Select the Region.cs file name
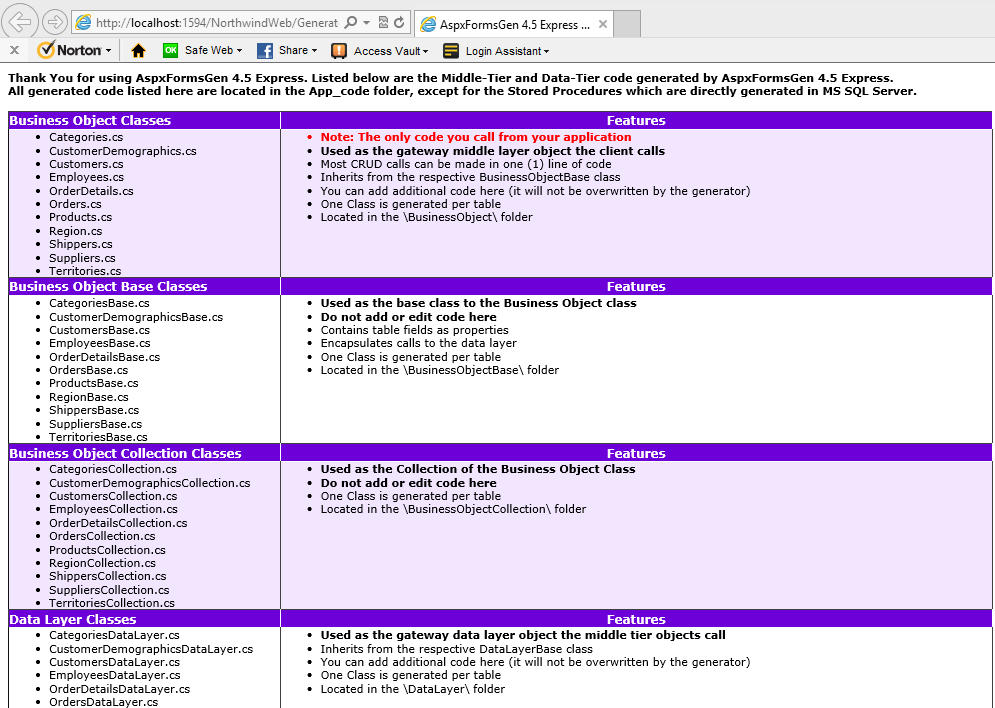The width and height of the screenshot is (995, 708). tap(76, 232)
